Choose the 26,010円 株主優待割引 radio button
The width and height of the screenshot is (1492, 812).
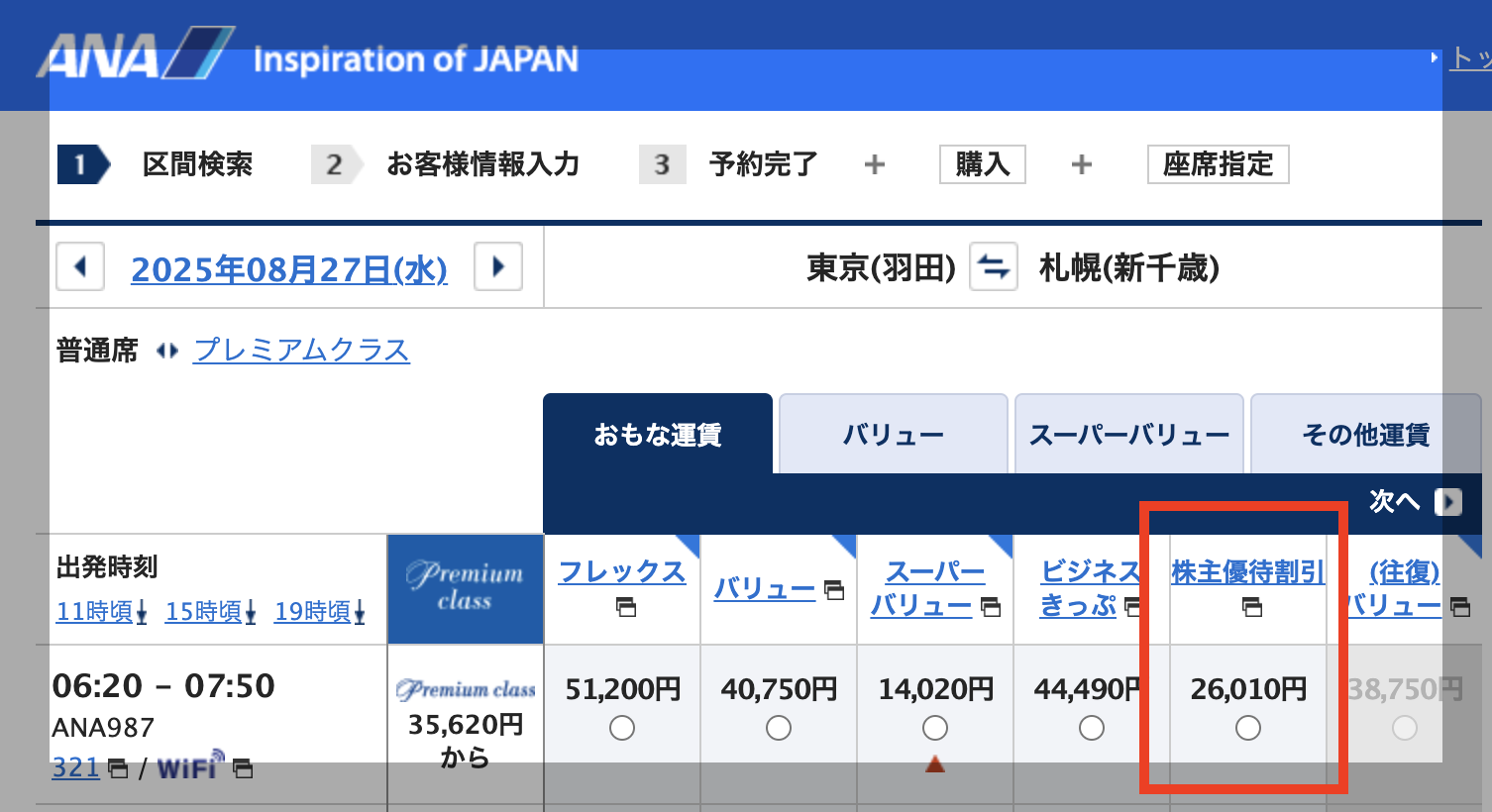pos(1248,729)
